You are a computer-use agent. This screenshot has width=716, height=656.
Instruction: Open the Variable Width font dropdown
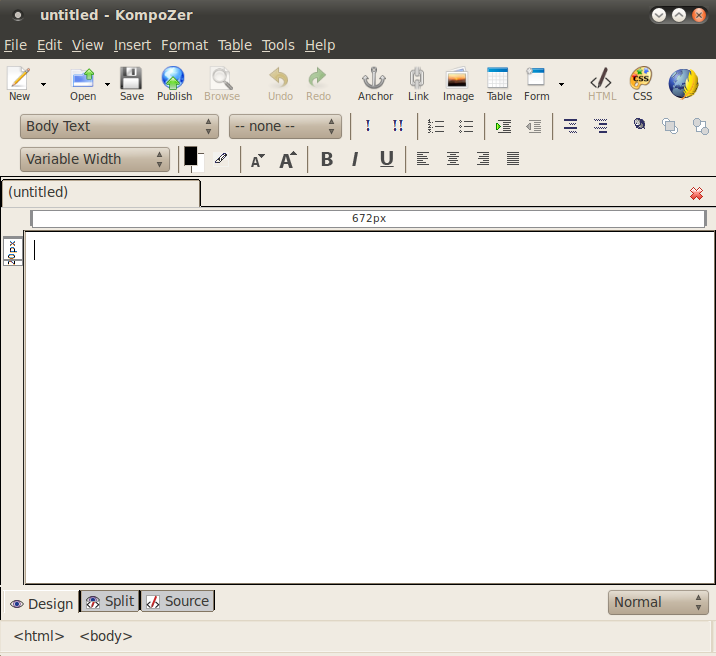pos(95,159)
